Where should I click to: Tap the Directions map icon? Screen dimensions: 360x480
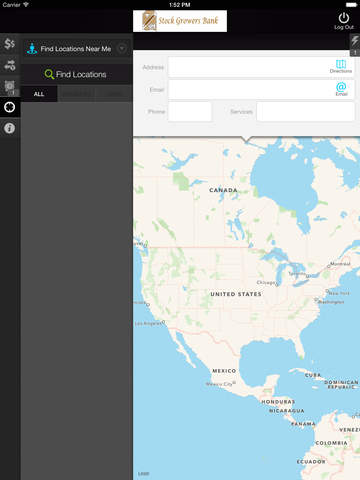pyautogui.click(x=341, y=66)
